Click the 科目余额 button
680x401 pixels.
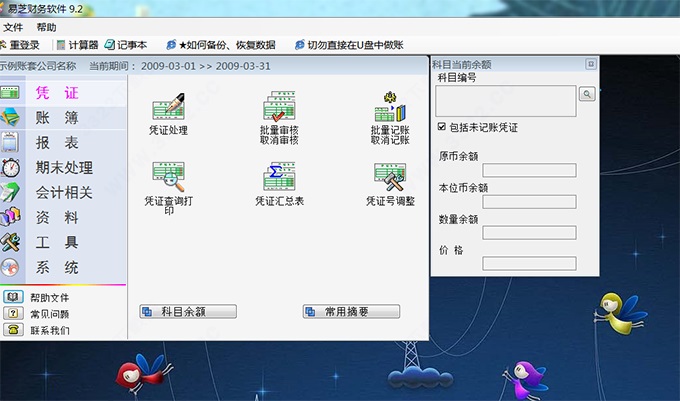tap(188, 311)
